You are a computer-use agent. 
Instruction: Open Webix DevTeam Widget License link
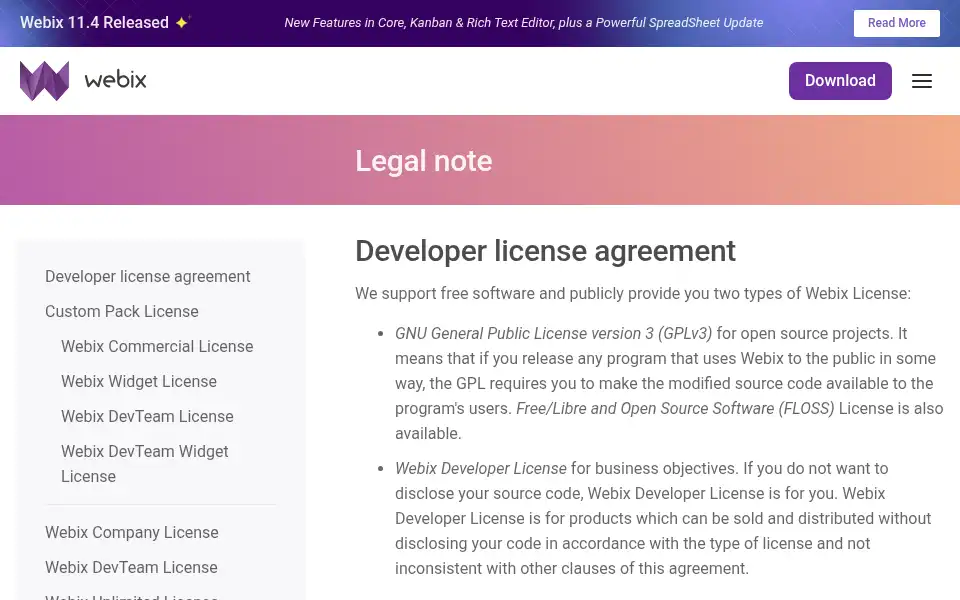tap(144, 463)
